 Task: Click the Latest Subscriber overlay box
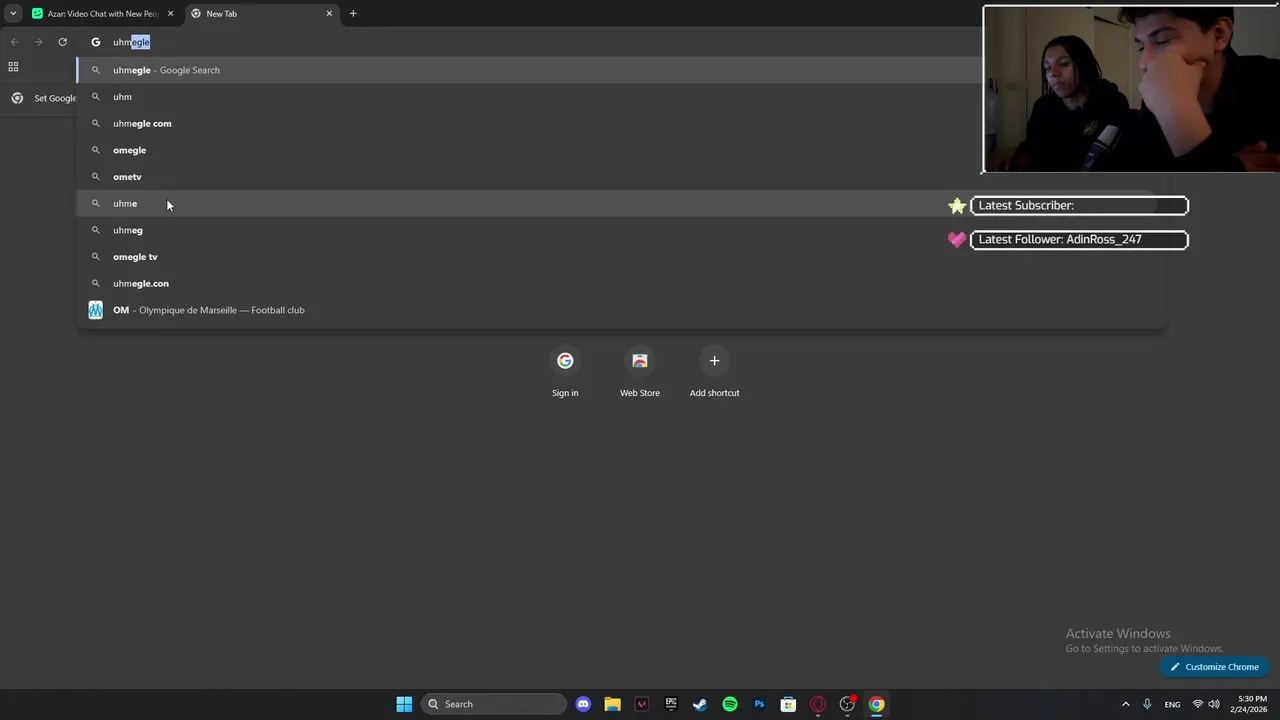click(1079, 205)
